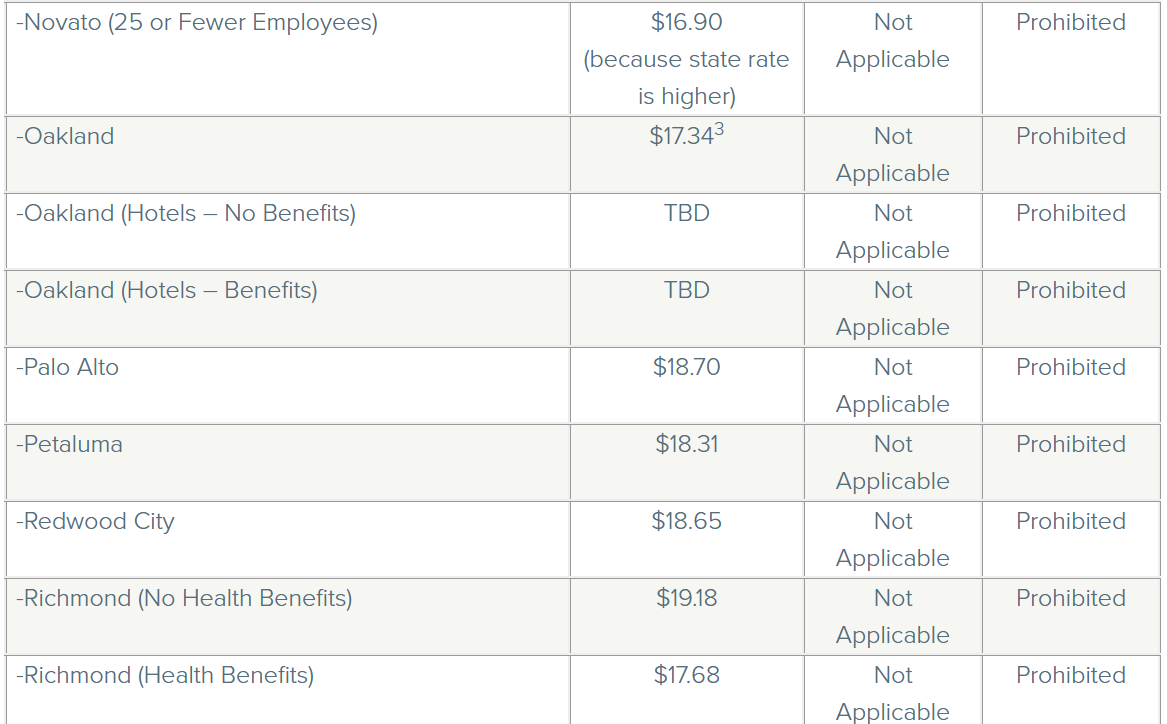Click the plain -Oakland row label
1167x724 pixels.
[65, 137]
